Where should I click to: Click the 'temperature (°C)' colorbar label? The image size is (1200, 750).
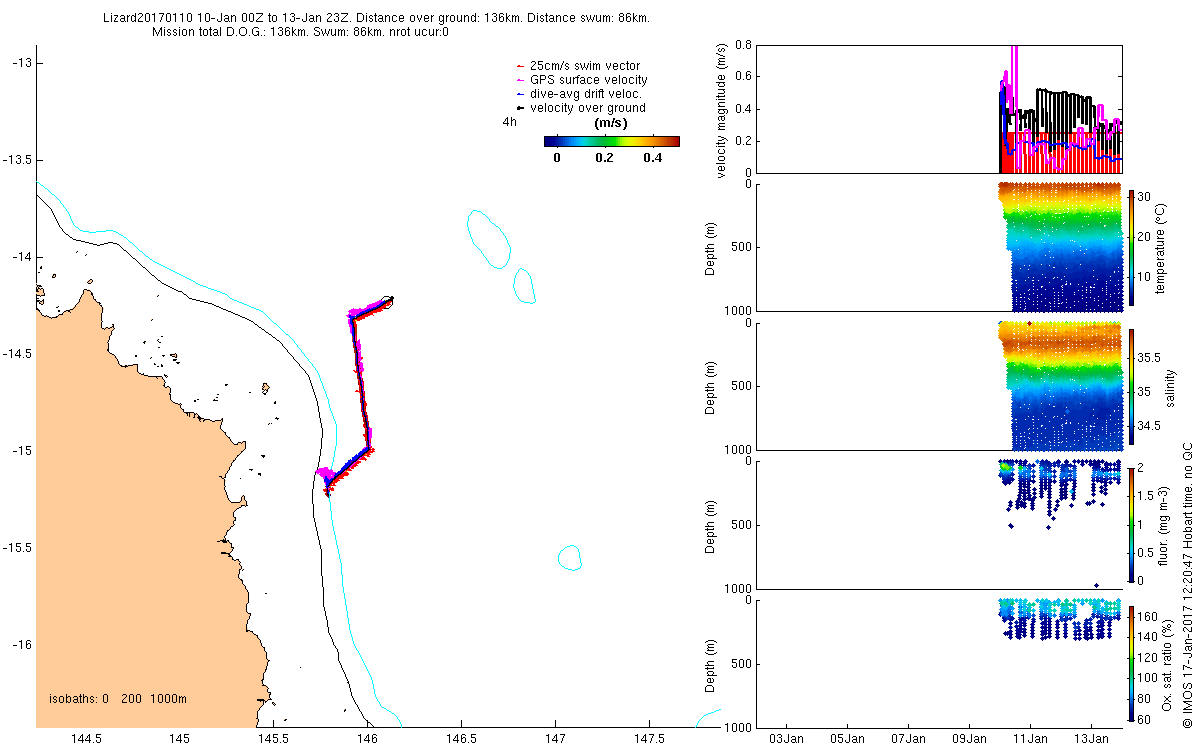1162,247
